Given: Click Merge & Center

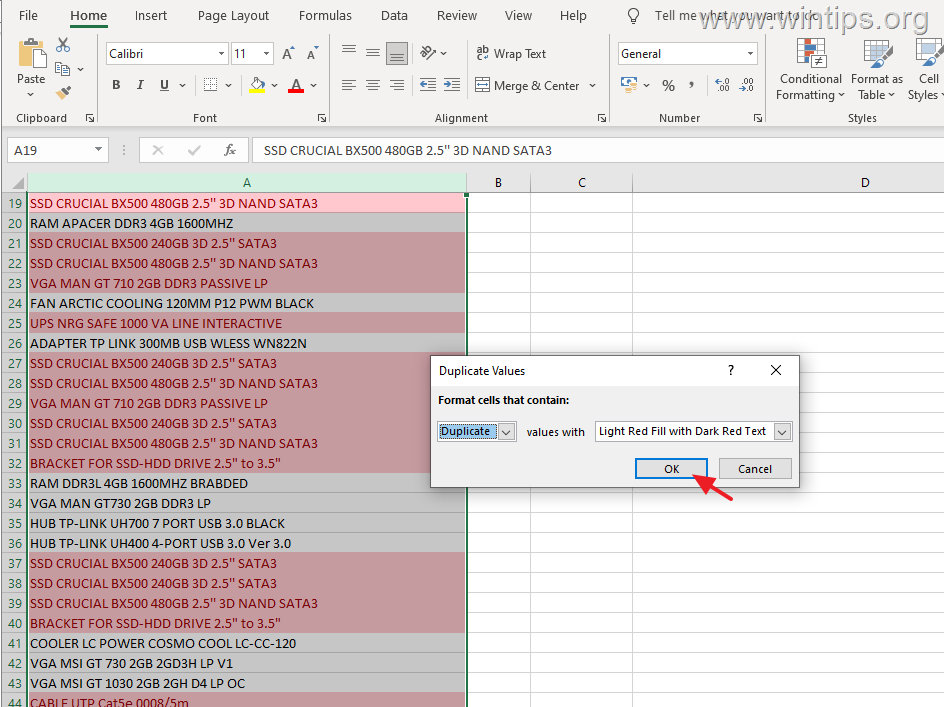Looking at the screenshot, I should click(x=527, y=86).
